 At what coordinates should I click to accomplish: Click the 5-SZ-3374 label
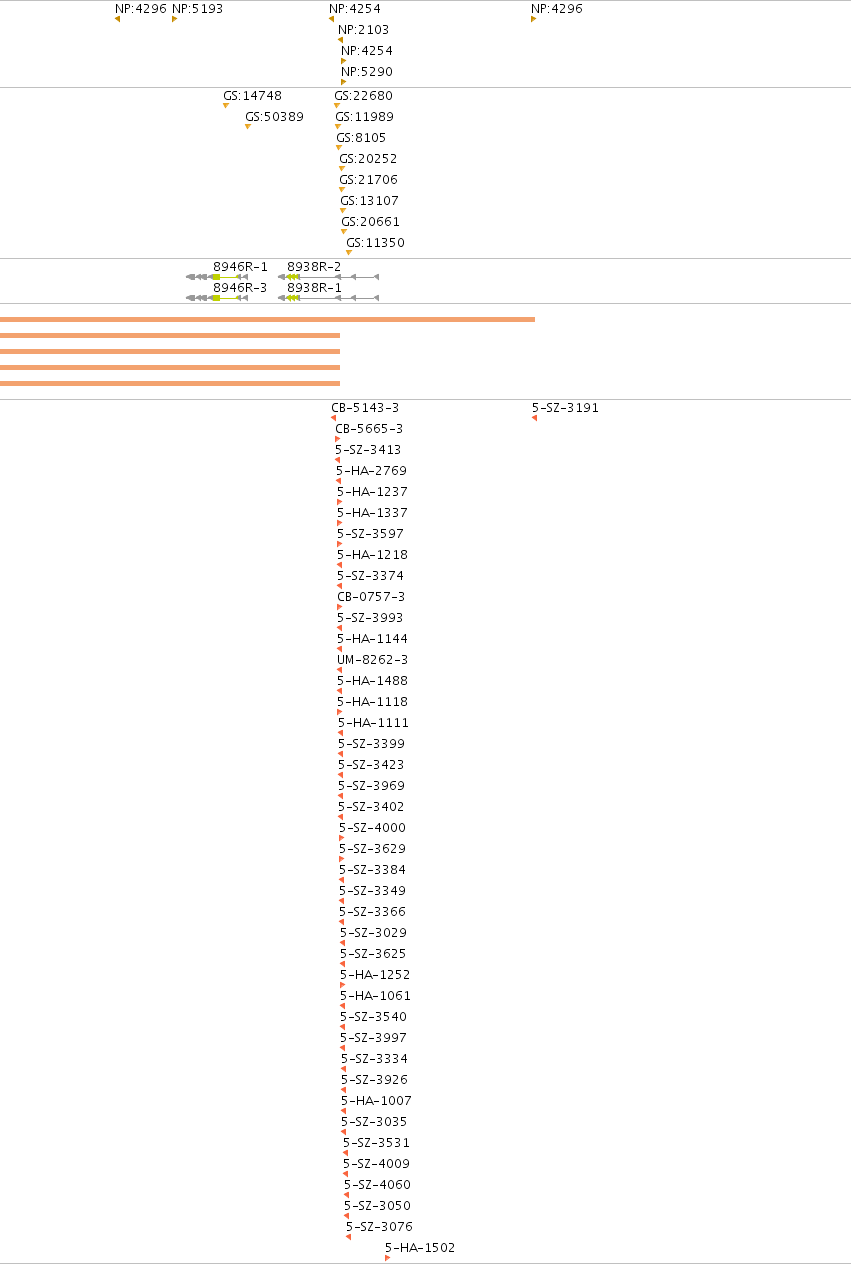(x=370, y=576)
